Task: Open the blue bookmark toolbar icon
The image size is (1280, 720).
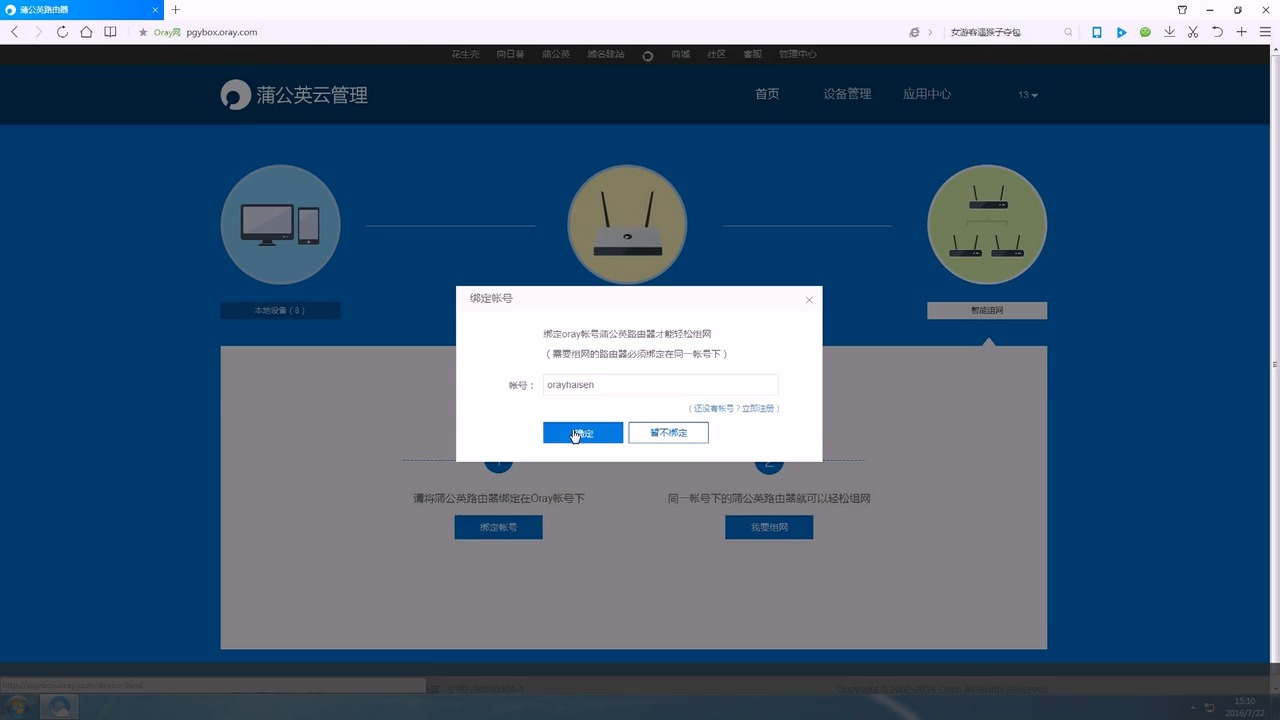Action: click(x=1097, y=32)
